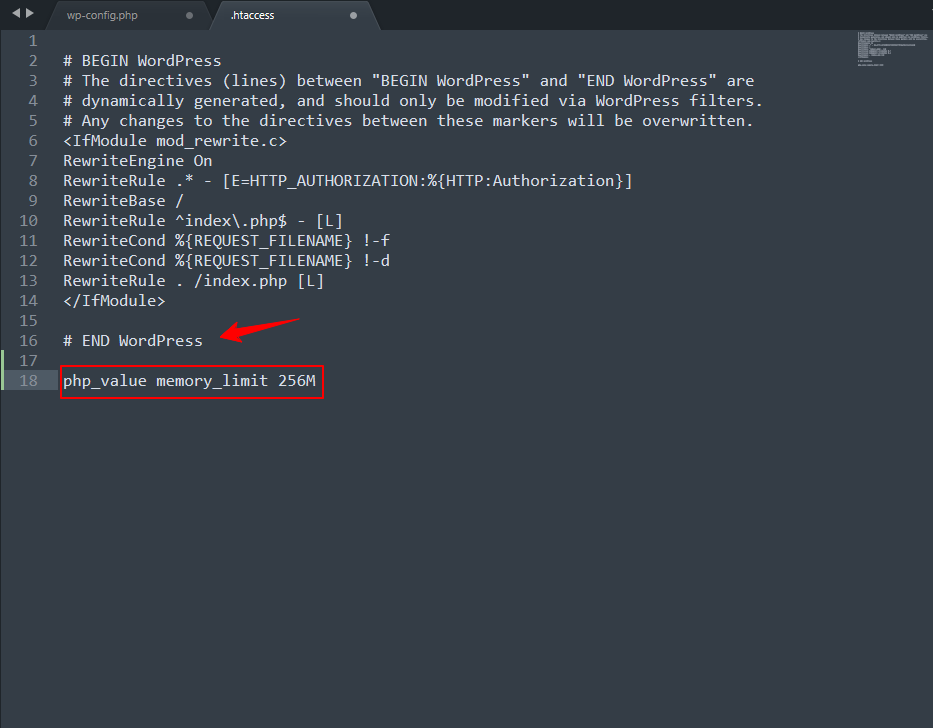Click '%{HTTP:Authorization}' on line 8

[525, 181]
